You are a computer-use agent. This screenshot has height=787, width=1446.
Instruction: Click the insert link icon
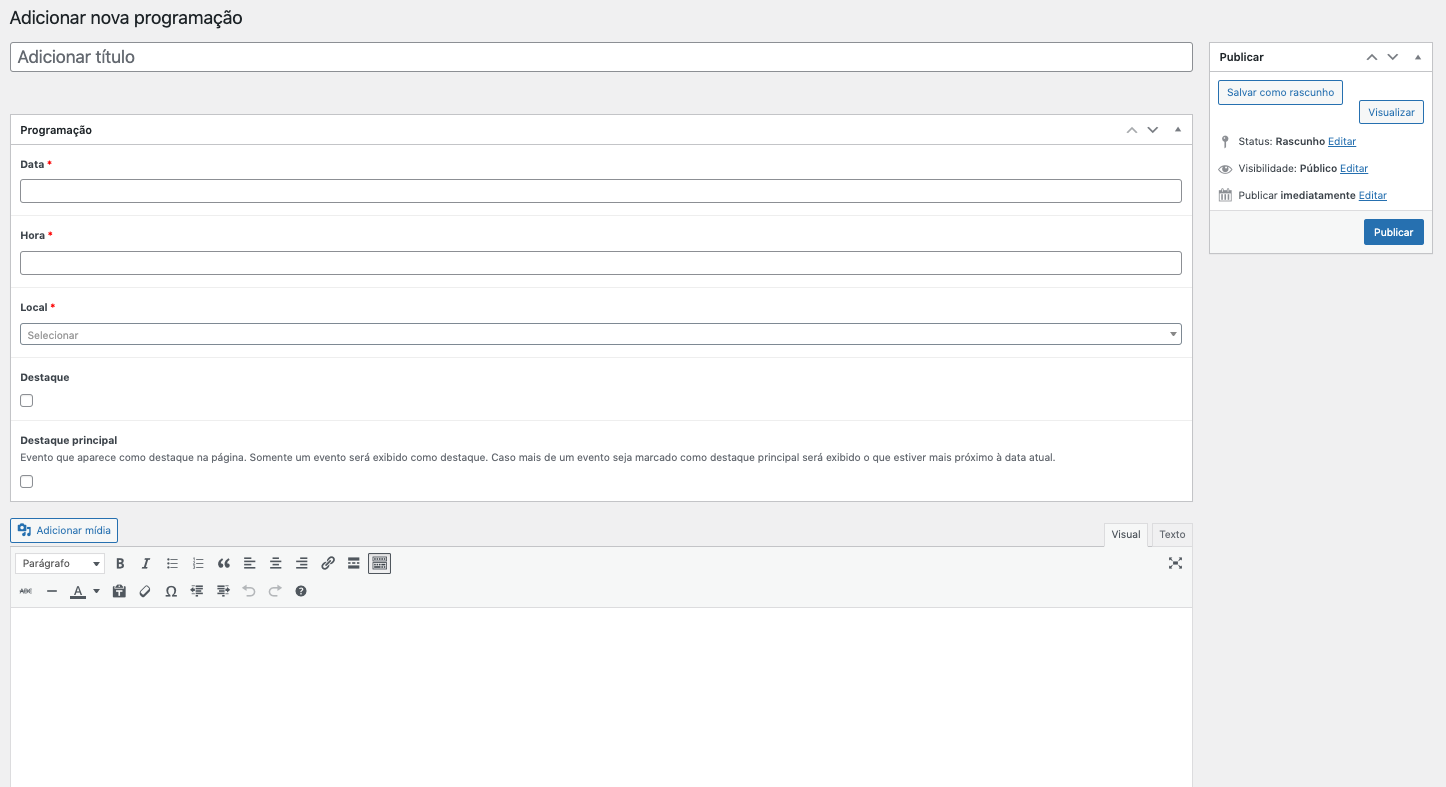point(327,564)
